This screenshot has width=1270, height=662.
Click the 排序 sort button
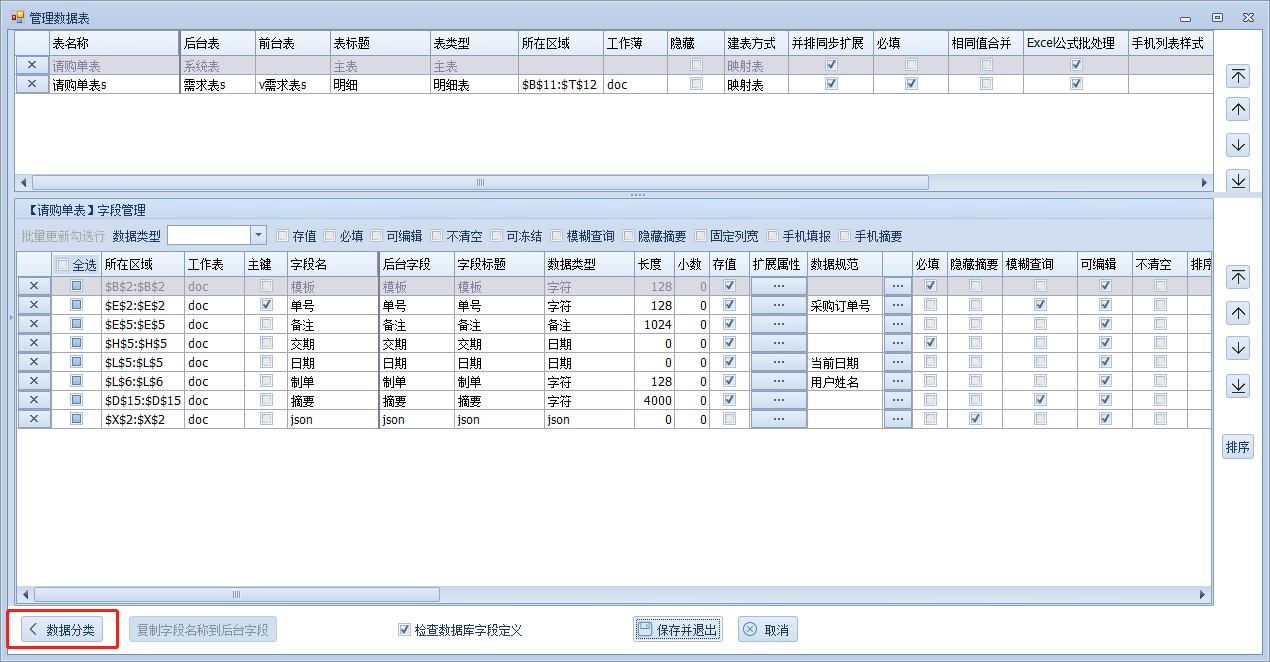click(1238, 447)
